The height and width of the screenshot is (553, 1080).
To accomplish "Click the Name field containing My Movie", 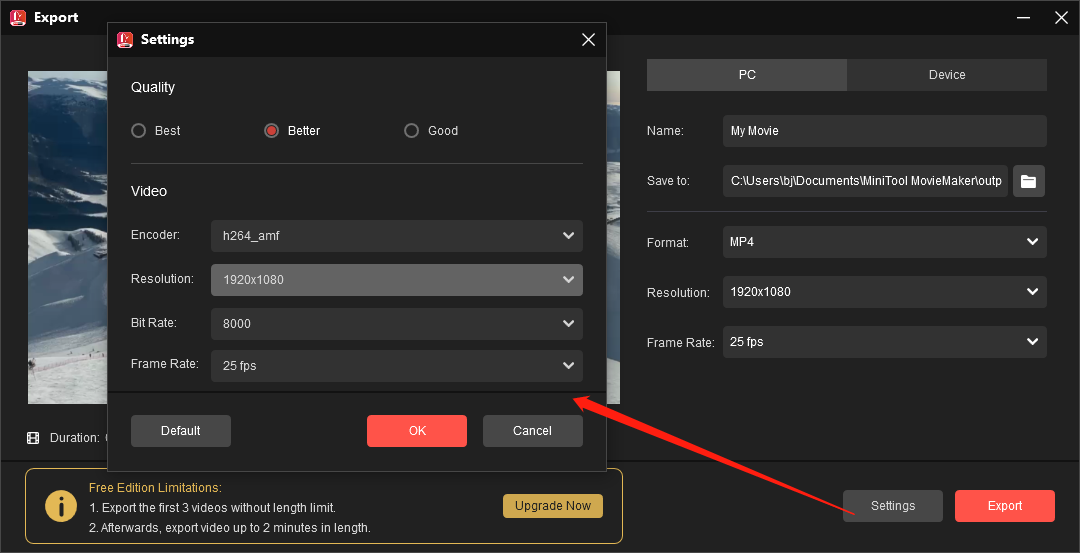I will point(884,131).
